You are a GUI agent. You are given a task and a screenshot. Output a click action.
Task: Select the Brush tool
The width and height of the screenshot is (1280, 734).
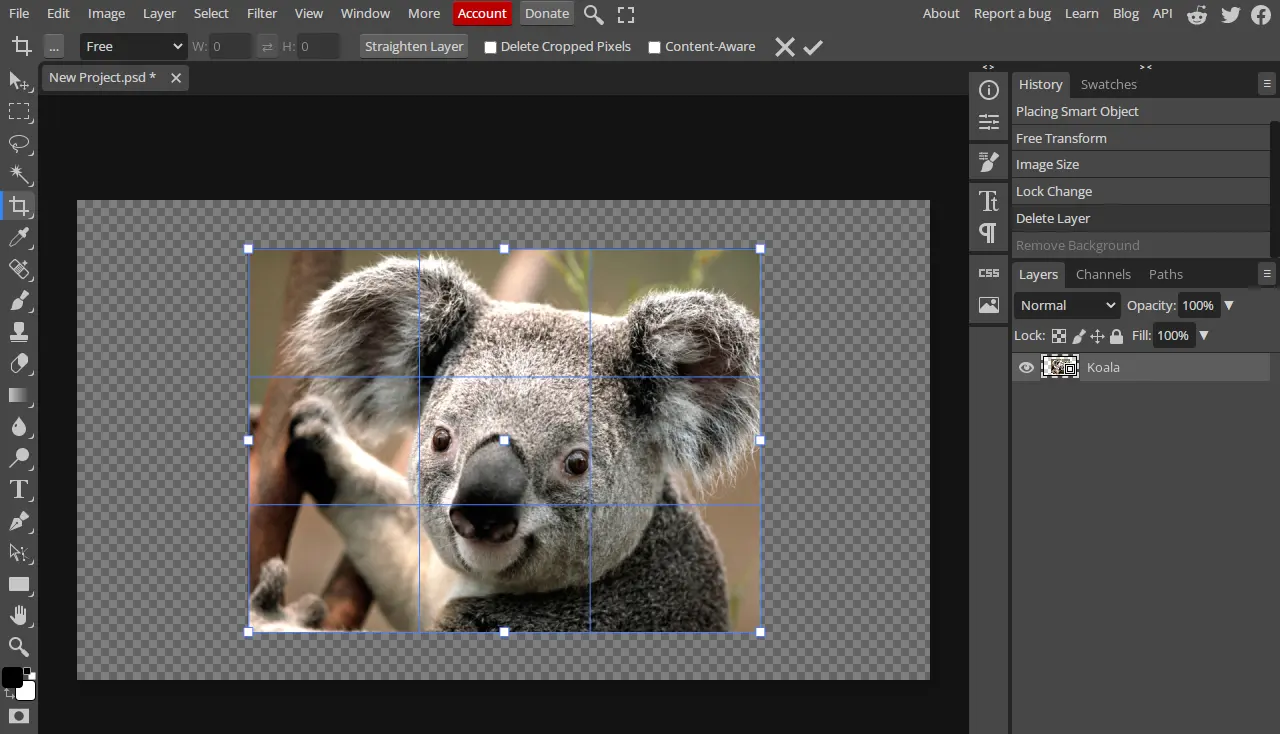(x=19, y=300)
